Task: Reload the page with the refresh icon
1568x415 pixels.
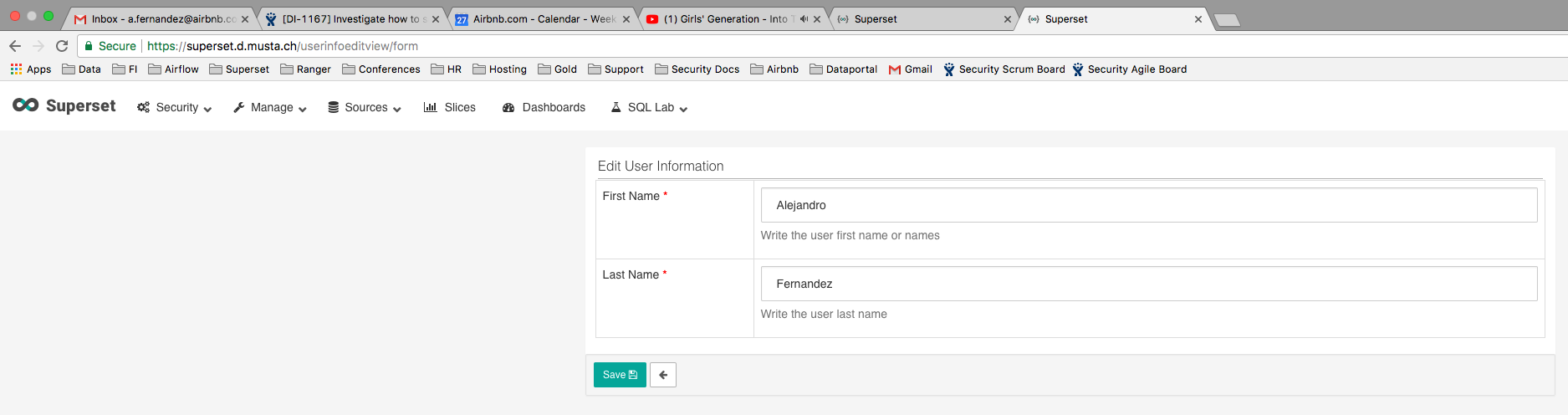Action: click(62, 46)
